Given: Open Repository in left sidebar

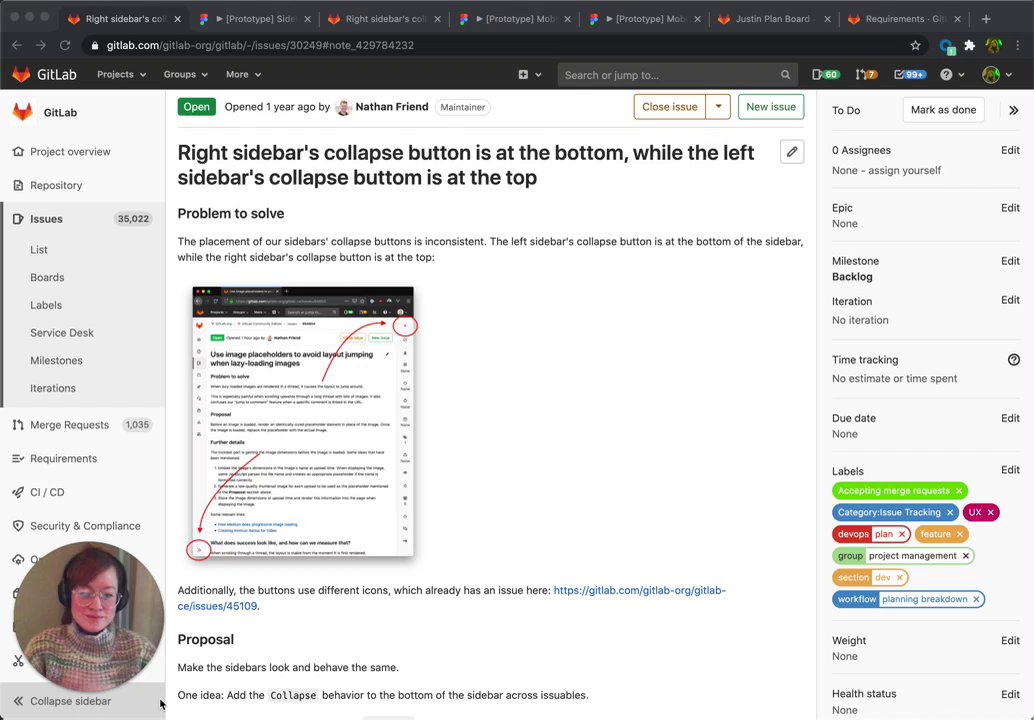Looking at the screenshot, I should tap(82, 185).
